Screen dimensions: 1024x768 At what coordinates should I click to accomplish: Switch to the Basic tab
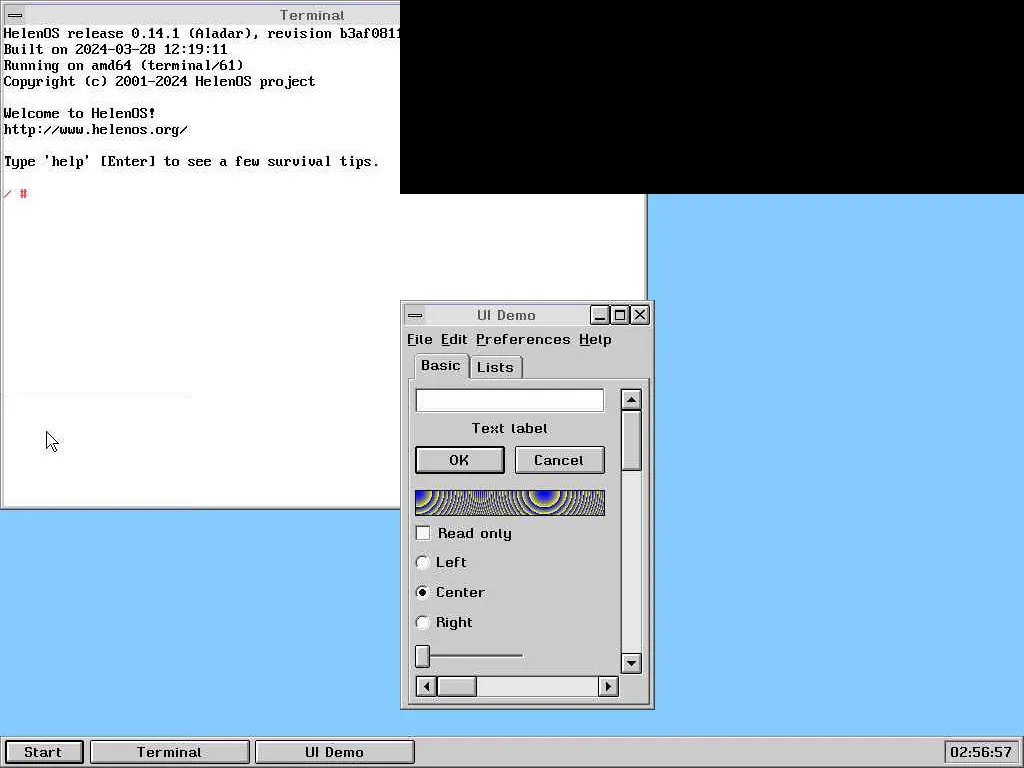click(441, 366)
